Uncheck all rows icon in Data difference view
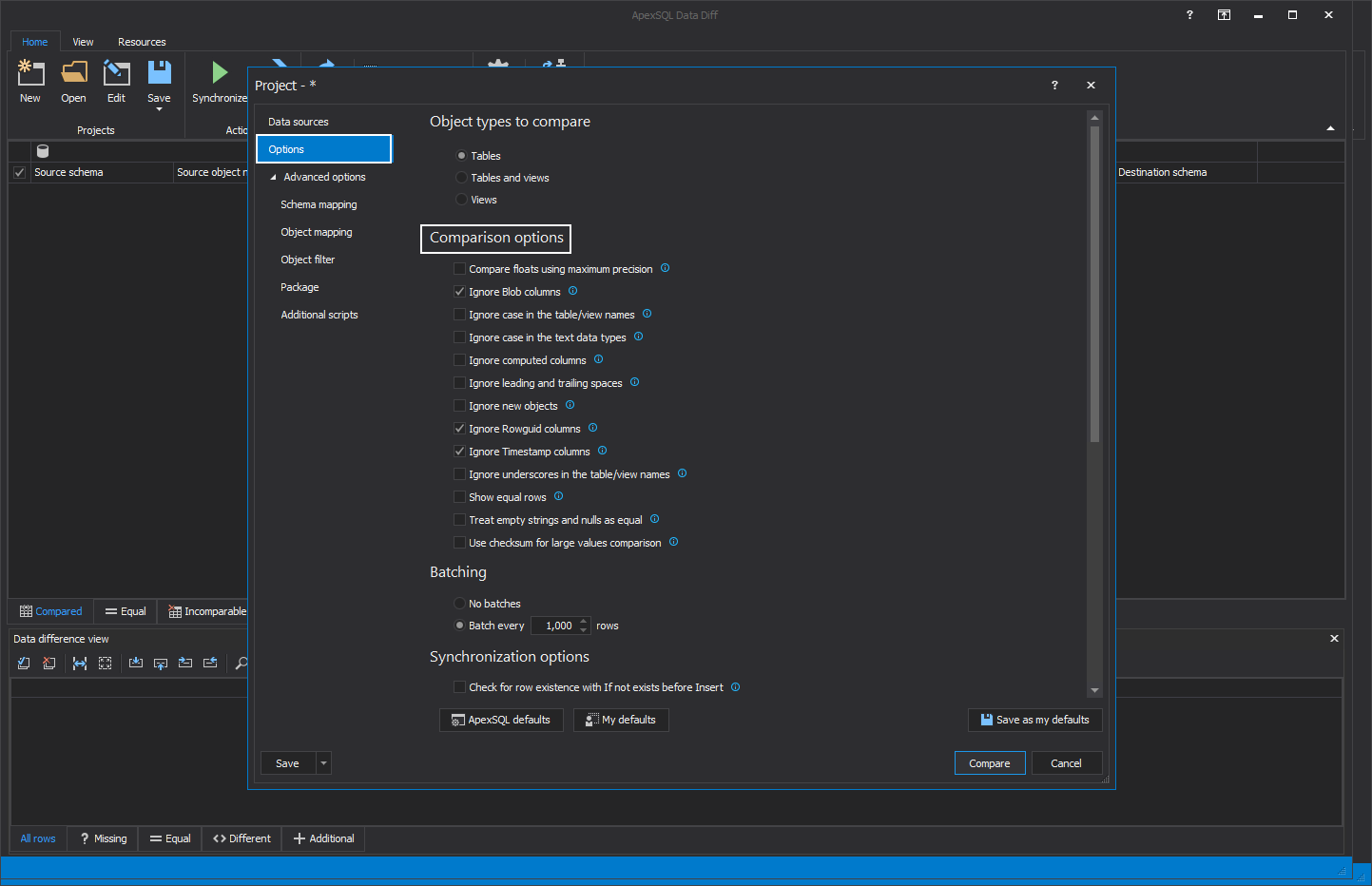Screen dimensions: 1372x886 (x=48, y=664)
